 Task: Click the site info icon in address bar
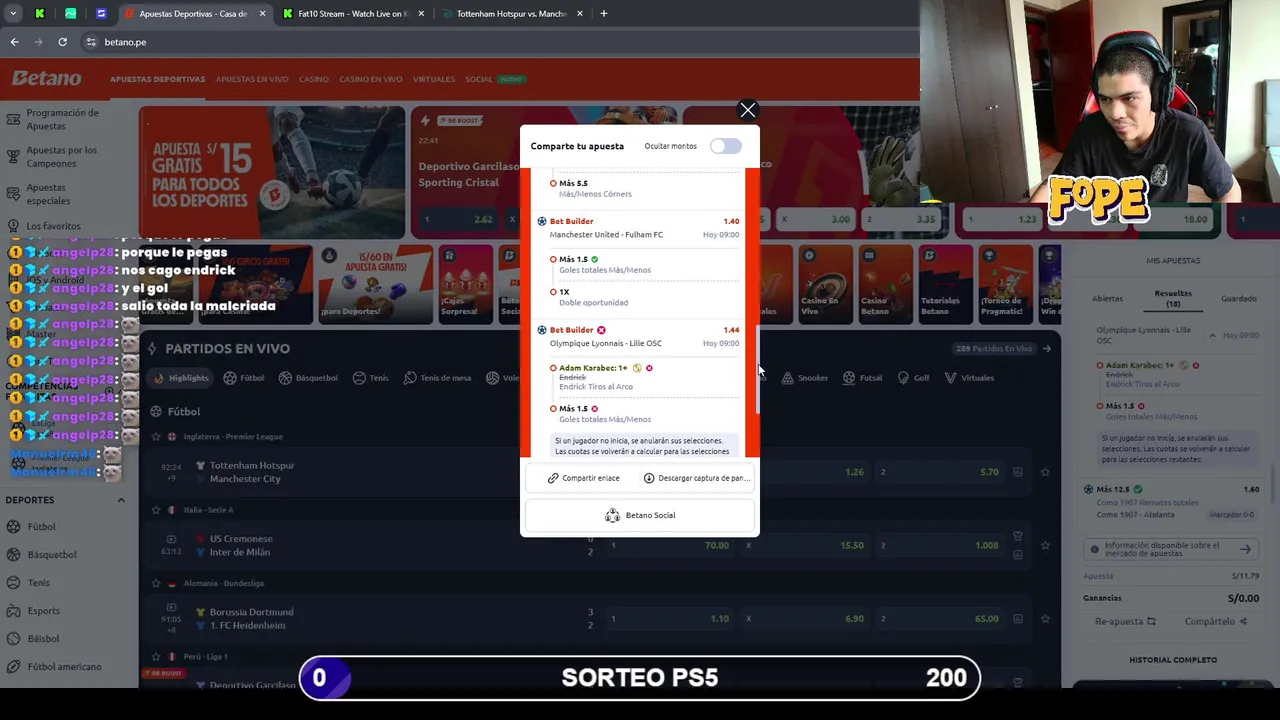click(91, 42)
